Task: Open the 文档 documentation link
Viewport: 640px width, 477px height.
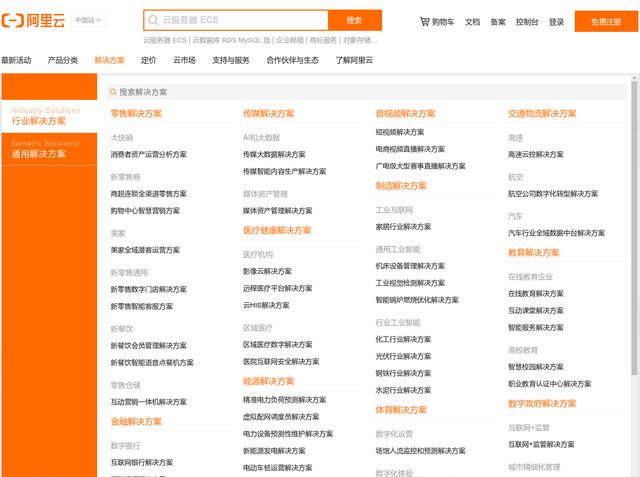Action: point(472,22)
